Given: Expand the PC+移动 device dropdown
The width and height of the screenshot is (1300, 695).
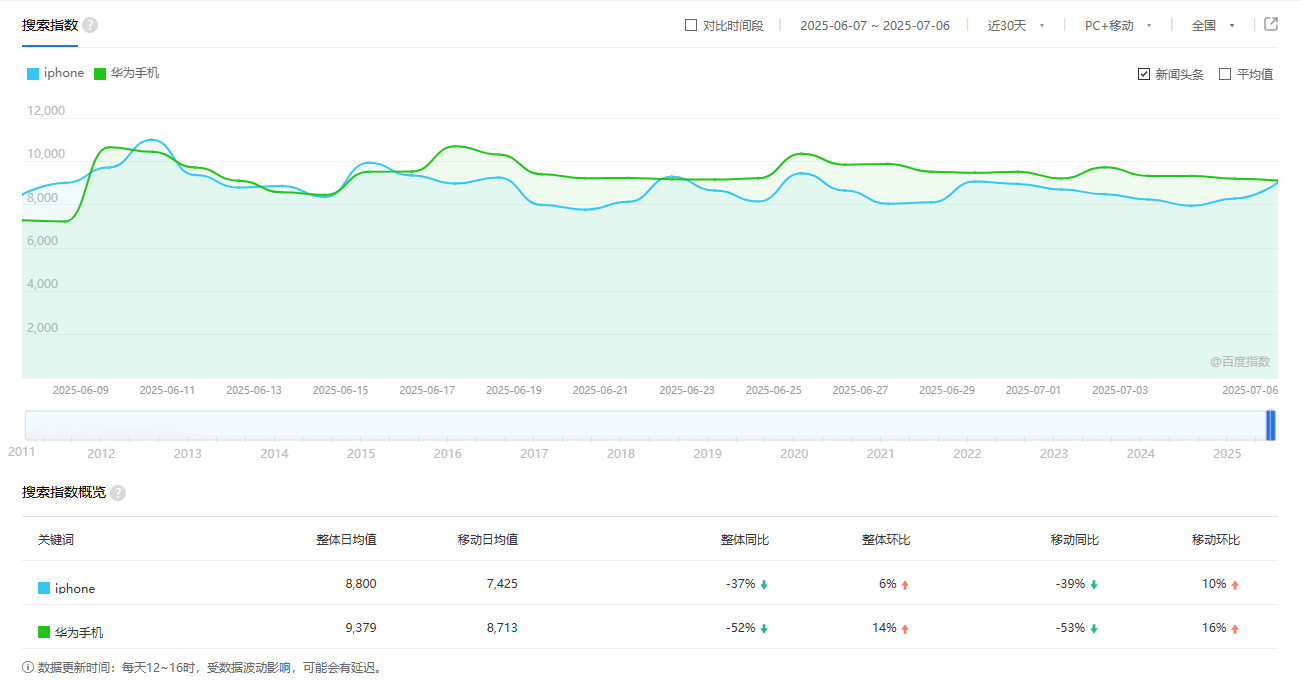Looking at the screenshot, I should (1118, 25).
